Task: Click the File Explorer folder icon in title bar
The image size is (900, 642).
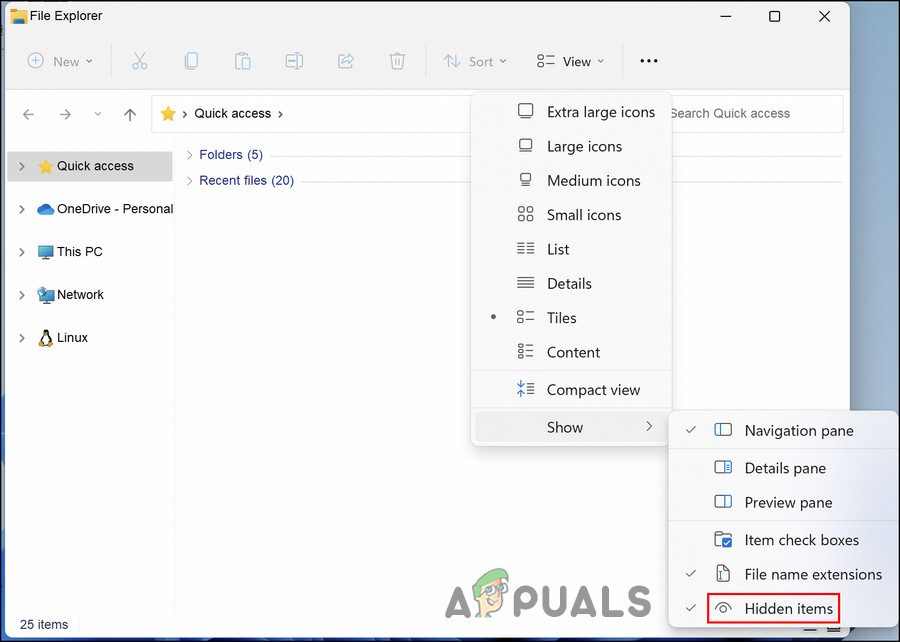Action: point(18,16)
